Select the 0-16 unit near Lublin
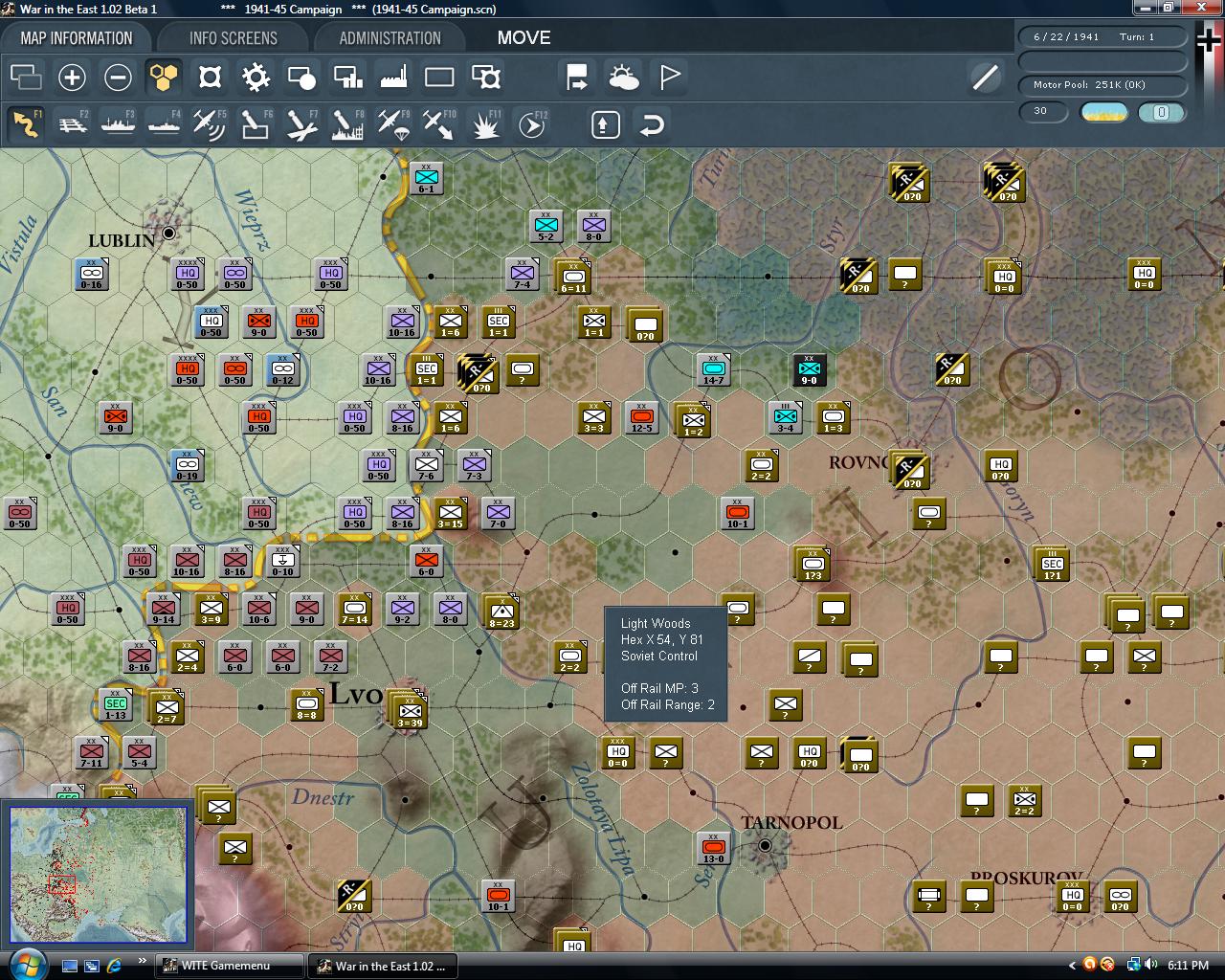The width and height of the screenshot is (1225, 980). click(91, 275)
